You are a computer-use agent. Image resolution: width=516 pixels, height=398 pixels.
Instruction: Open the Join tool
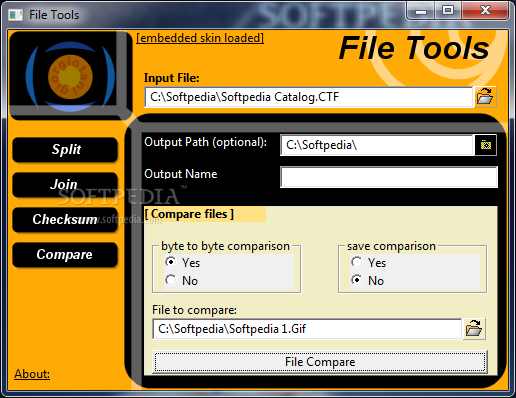pyautogui.click(x=65, y=185)
